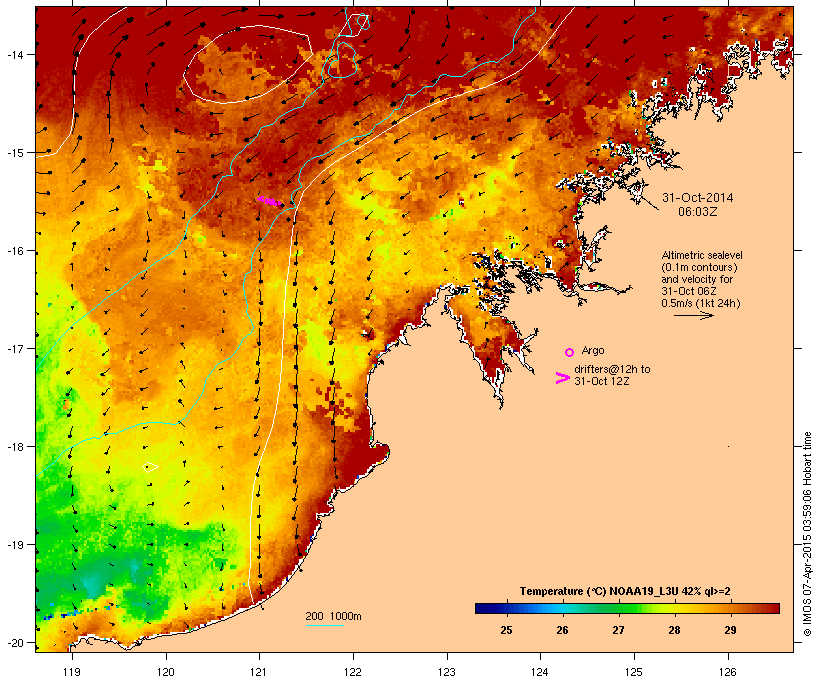The height and width of the screenshot is (680, 820).
Task: Click the dark red end of the temperature colorbar
Action: pos(770,608)
